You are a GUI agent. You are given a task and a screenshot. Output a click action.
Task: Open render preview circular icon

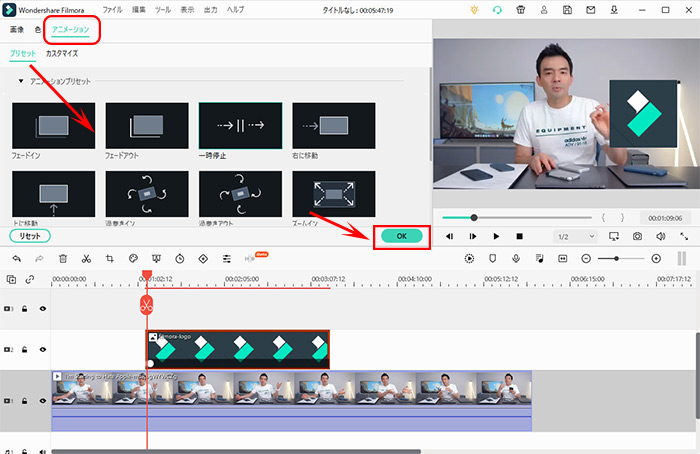click(469, 258)
